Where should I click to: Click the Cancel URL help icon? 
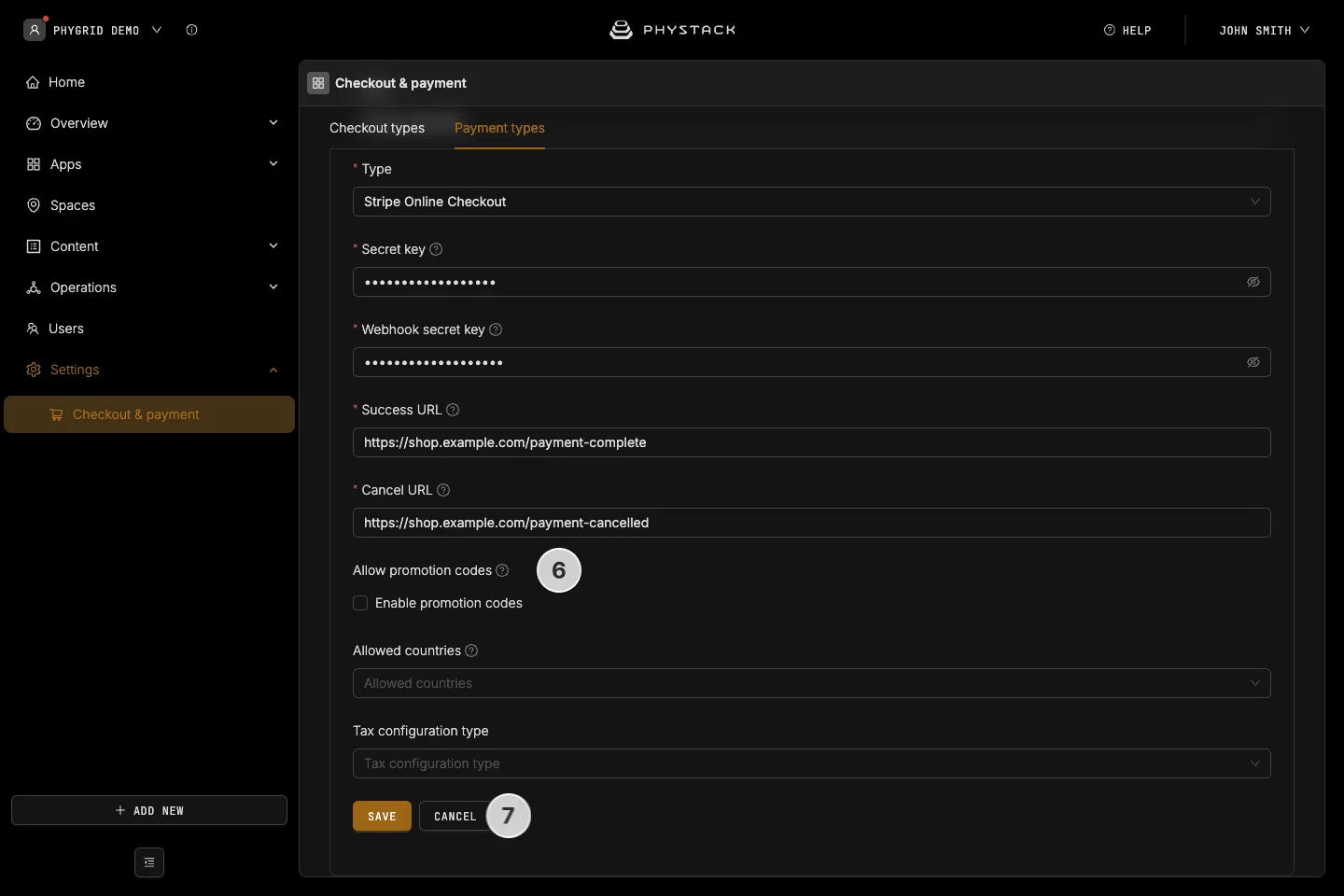[443, 490]
